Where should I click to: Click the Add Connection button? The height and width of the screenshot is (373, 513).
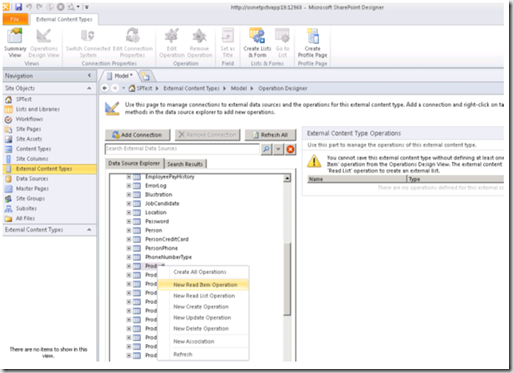137,135
